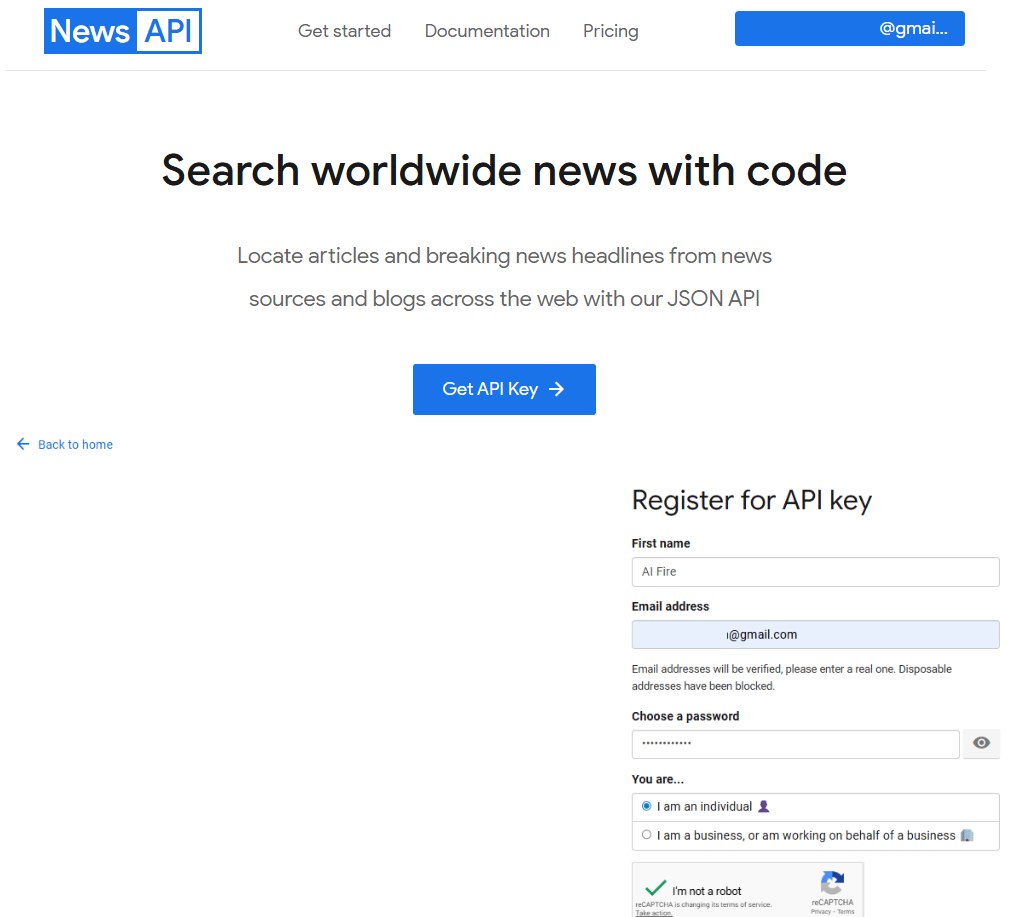Screen dimensions: 1012x917
Task: Focus the First name input field
Action: pos(815,572)
